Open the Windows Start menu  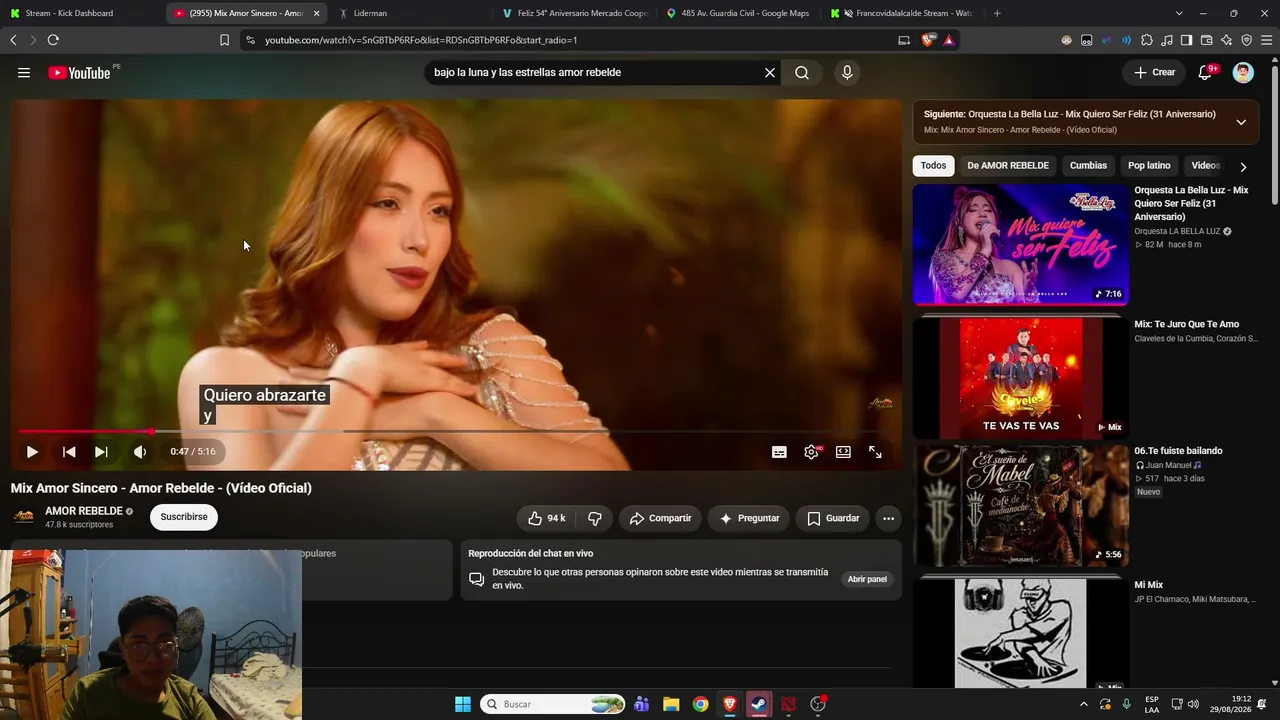pyautogui.click(x=463, y=704)
